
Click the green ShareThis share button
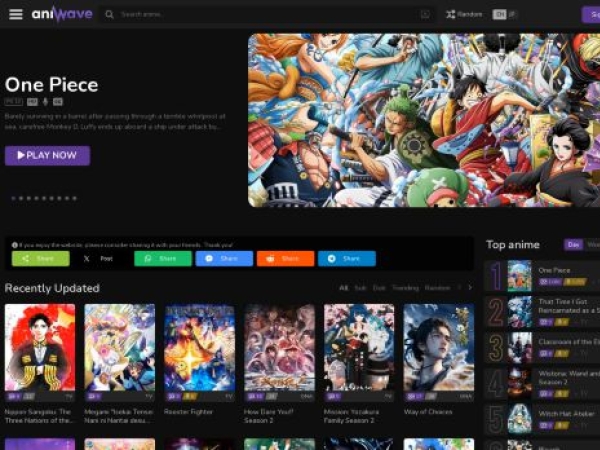click(41, 259)
